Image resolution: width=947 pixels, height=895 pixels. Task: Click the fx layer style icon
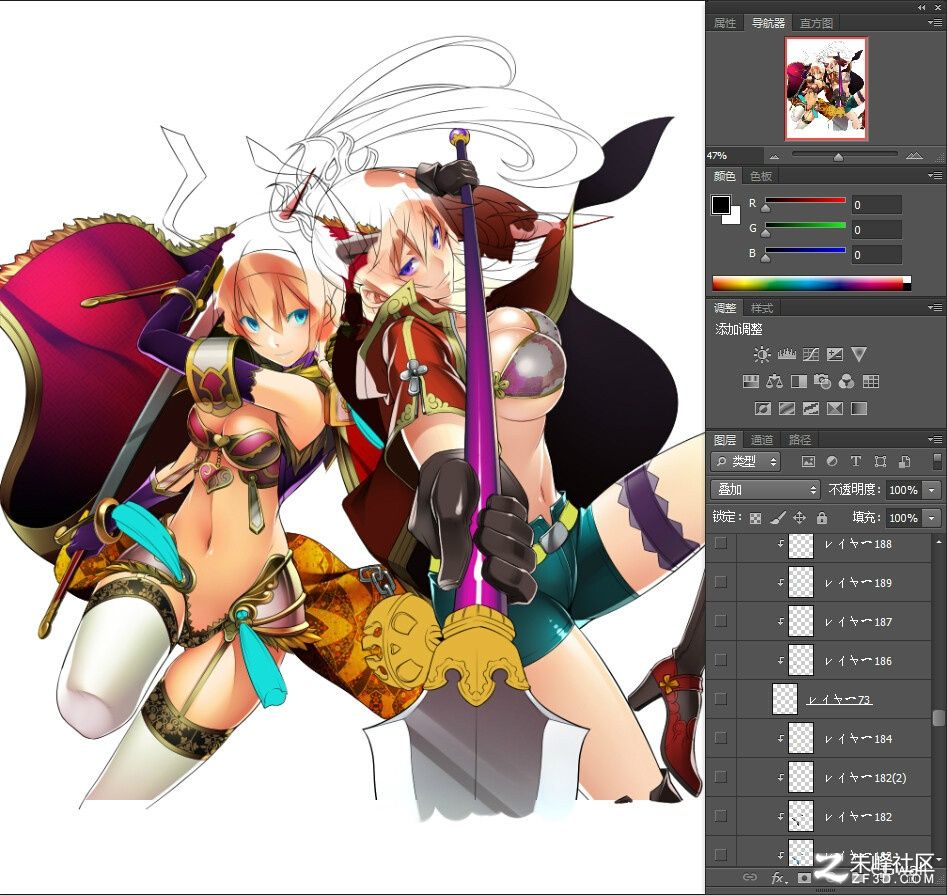tap(777, 877)
